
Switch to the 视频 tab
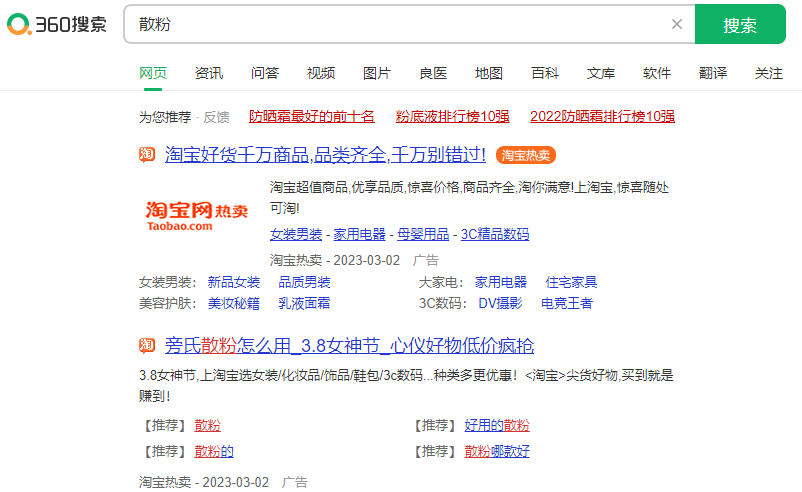tap(321, 73)
